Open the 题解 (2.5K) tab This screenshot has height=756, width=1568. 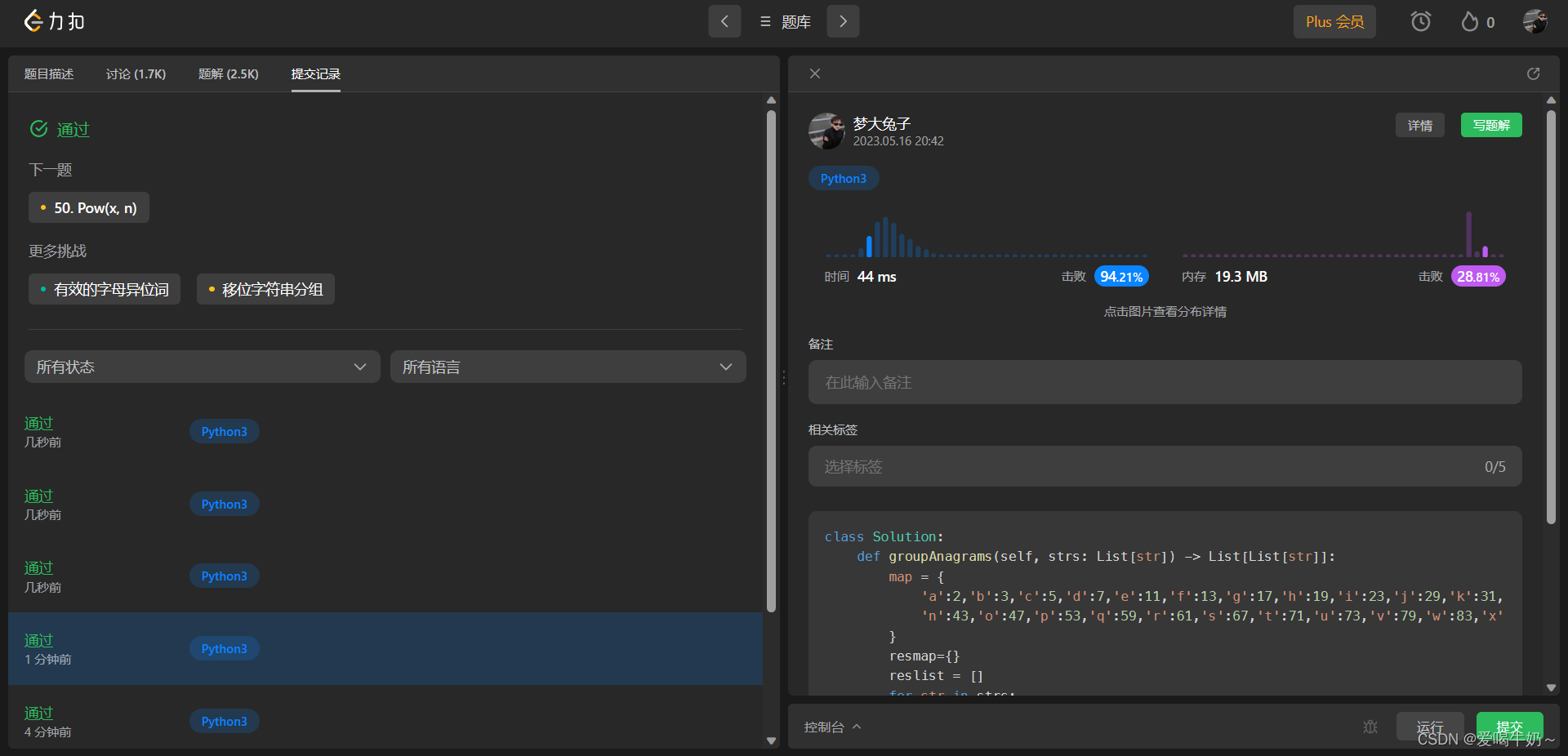pos(229,73)
